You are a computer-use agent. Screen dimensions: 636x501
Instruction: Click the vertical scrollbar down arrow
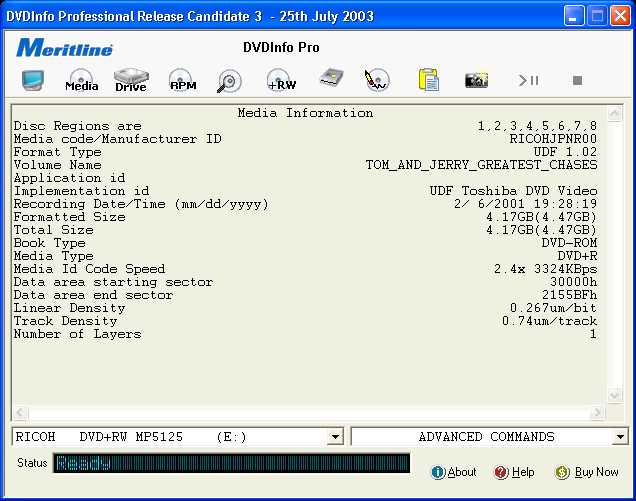615,395
